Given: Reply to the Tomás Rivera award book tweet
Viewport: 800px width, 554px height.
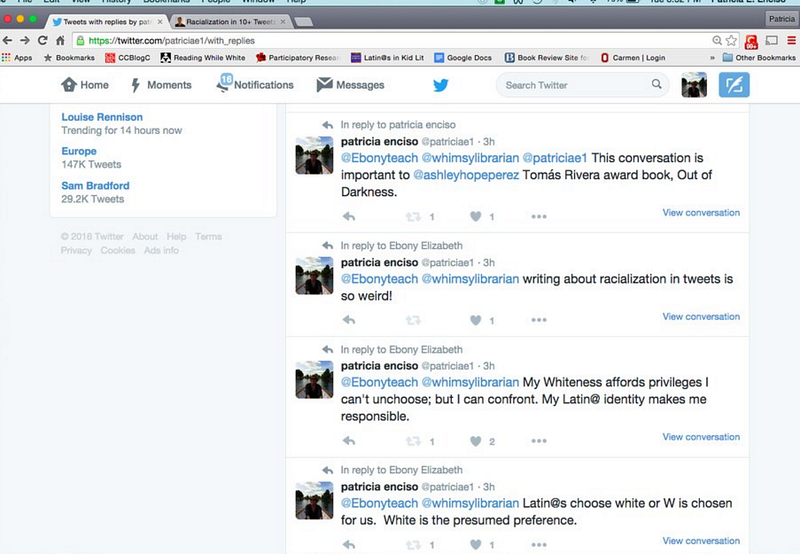Looking at the screenshot, I should point(349,216).
